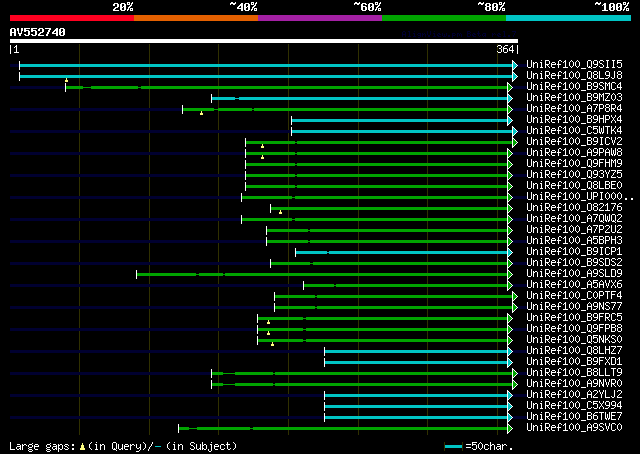Click the red 20% identity legend segment
Viewport: 640px width, 454px height.
(x=72, y=18)
